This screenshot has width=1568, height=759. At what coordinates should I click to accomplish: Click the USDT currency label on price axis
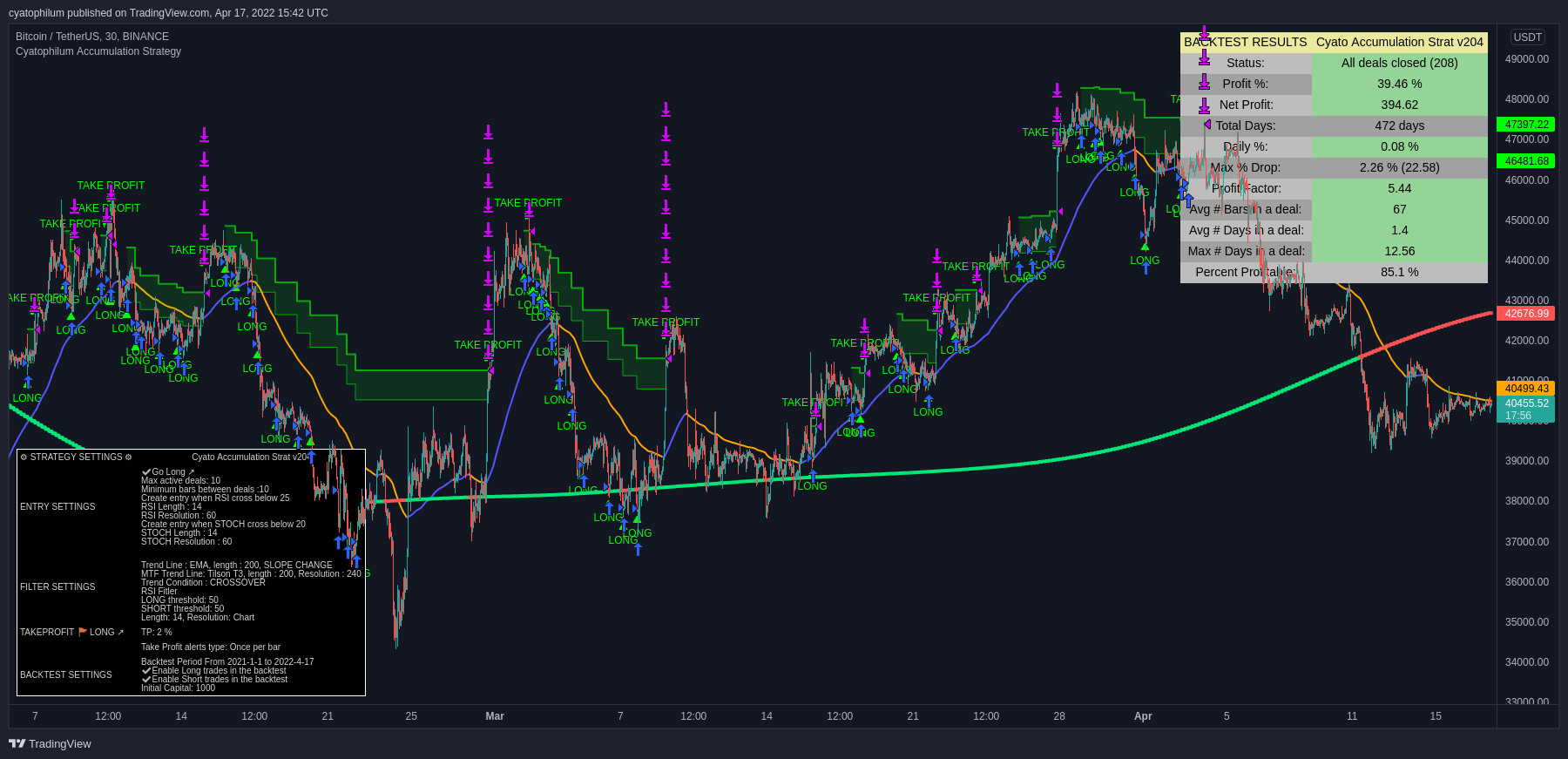(x=1528, y=37)
